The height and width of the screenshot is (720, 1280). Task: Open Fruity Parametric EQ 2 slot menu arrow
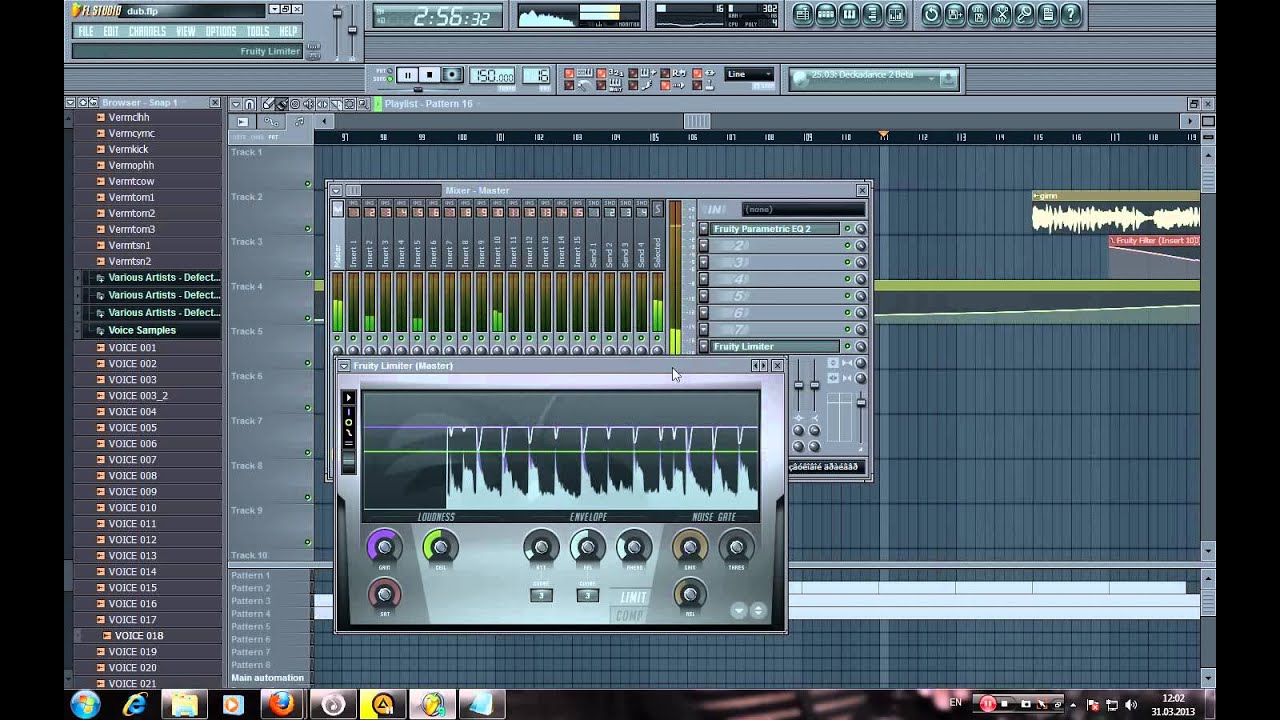coord(704,229)
